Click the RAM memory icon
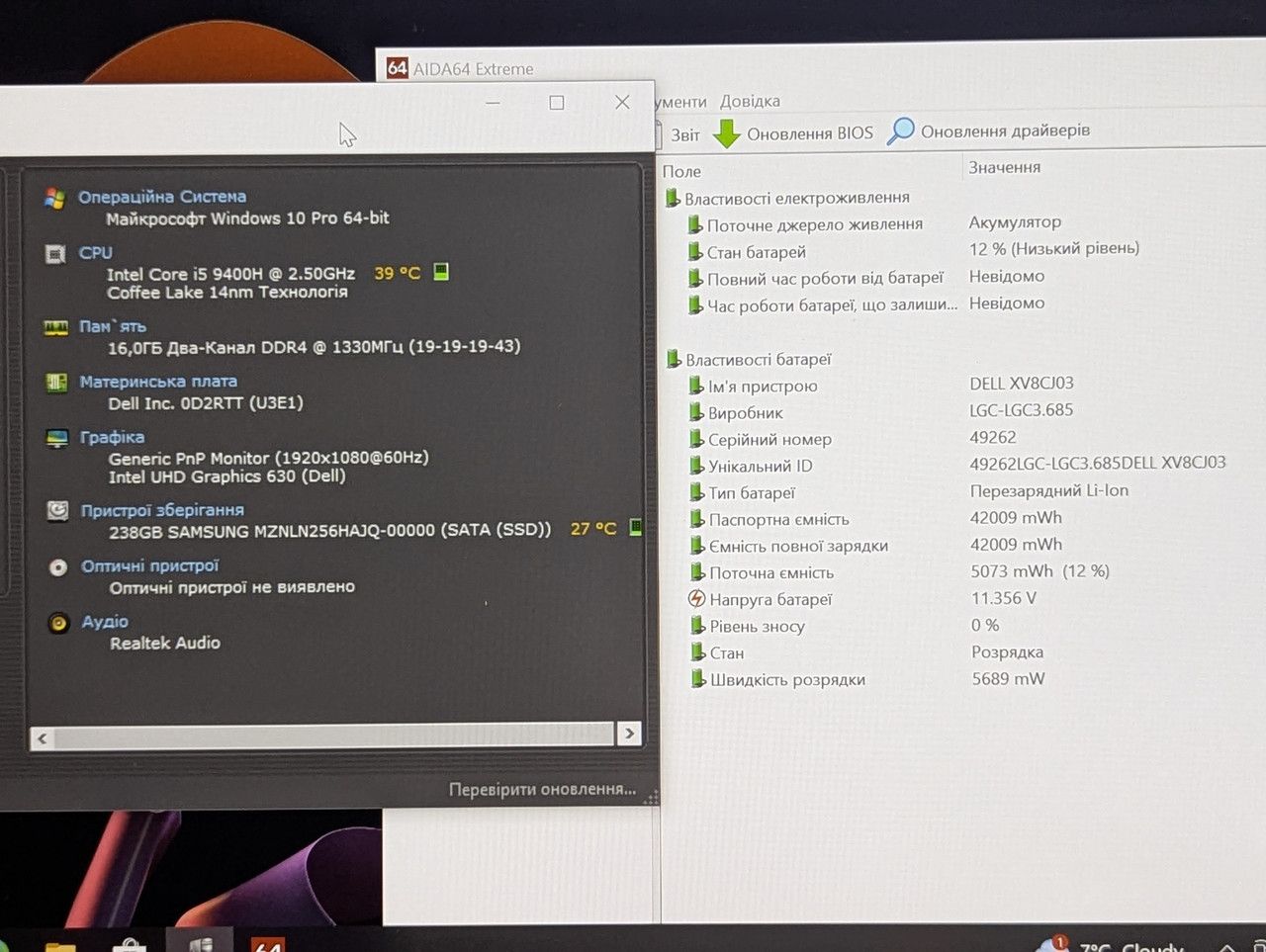Viewport: 1266px width, 952px height. 55,327
